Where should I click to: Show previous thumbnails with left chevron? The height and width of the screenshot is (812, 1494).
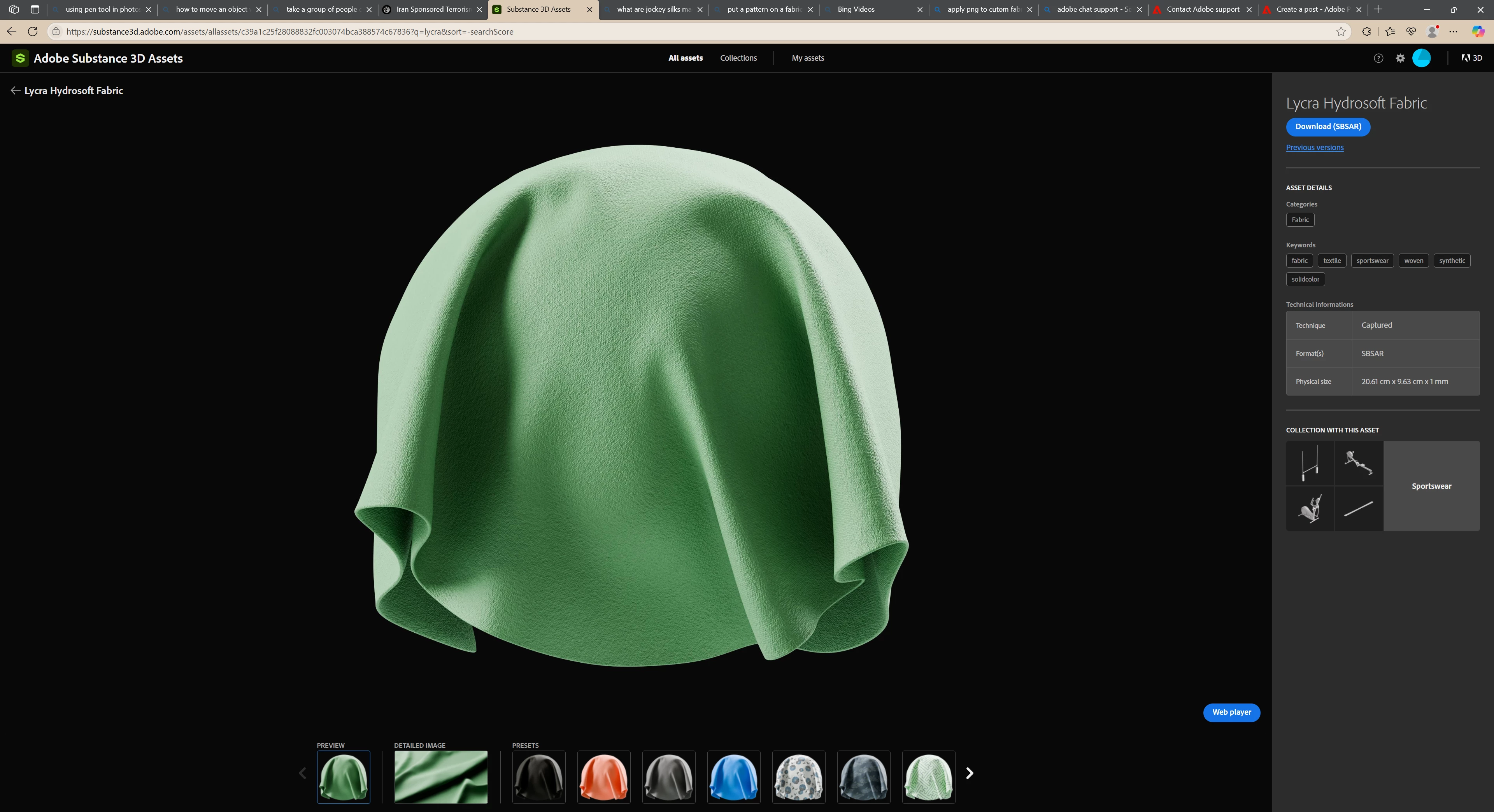click(302, 773)
